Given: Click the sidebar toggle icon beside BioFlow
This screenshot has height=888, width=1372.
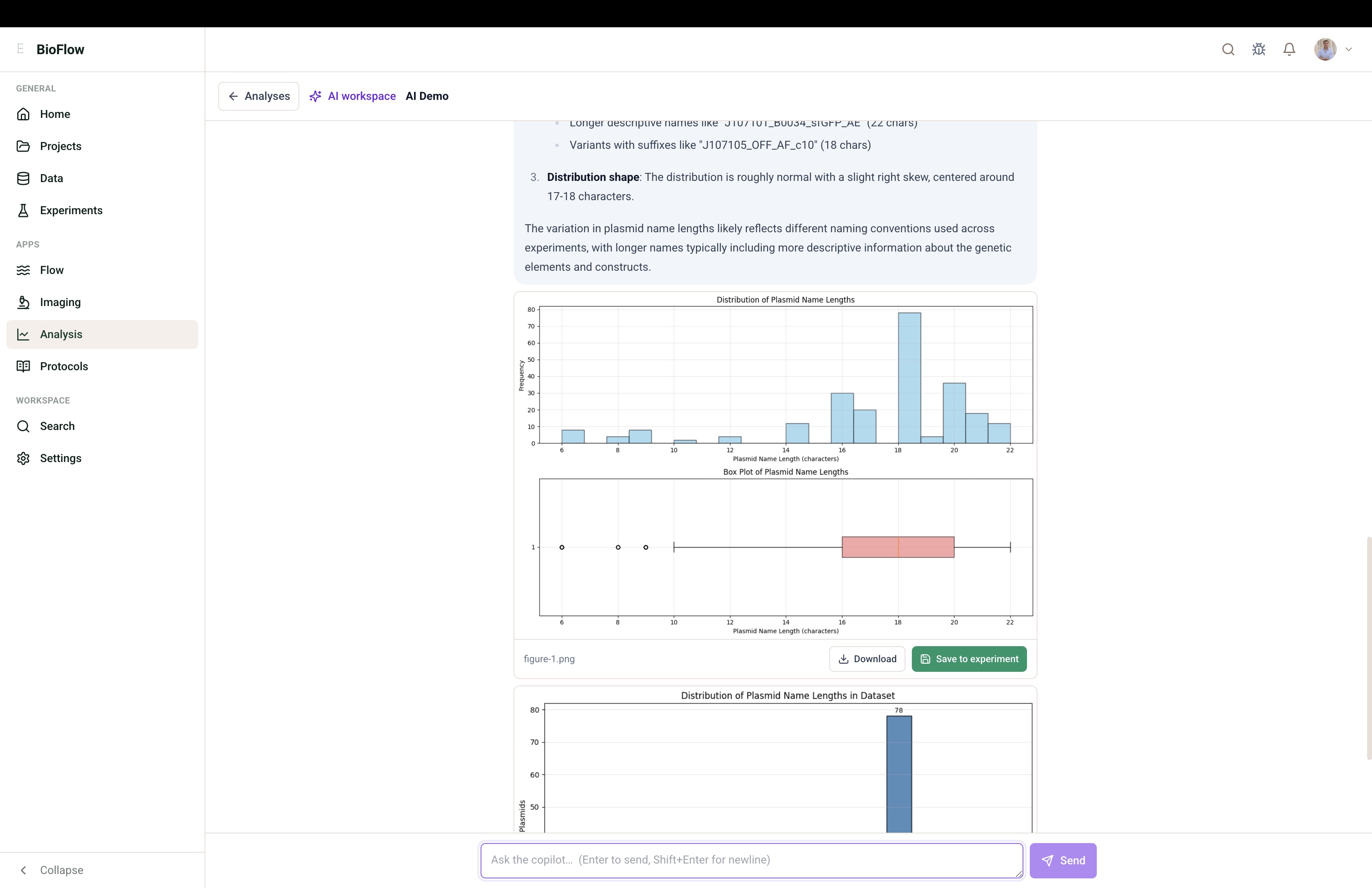Looking at the screenshot, I should point(21,49).
